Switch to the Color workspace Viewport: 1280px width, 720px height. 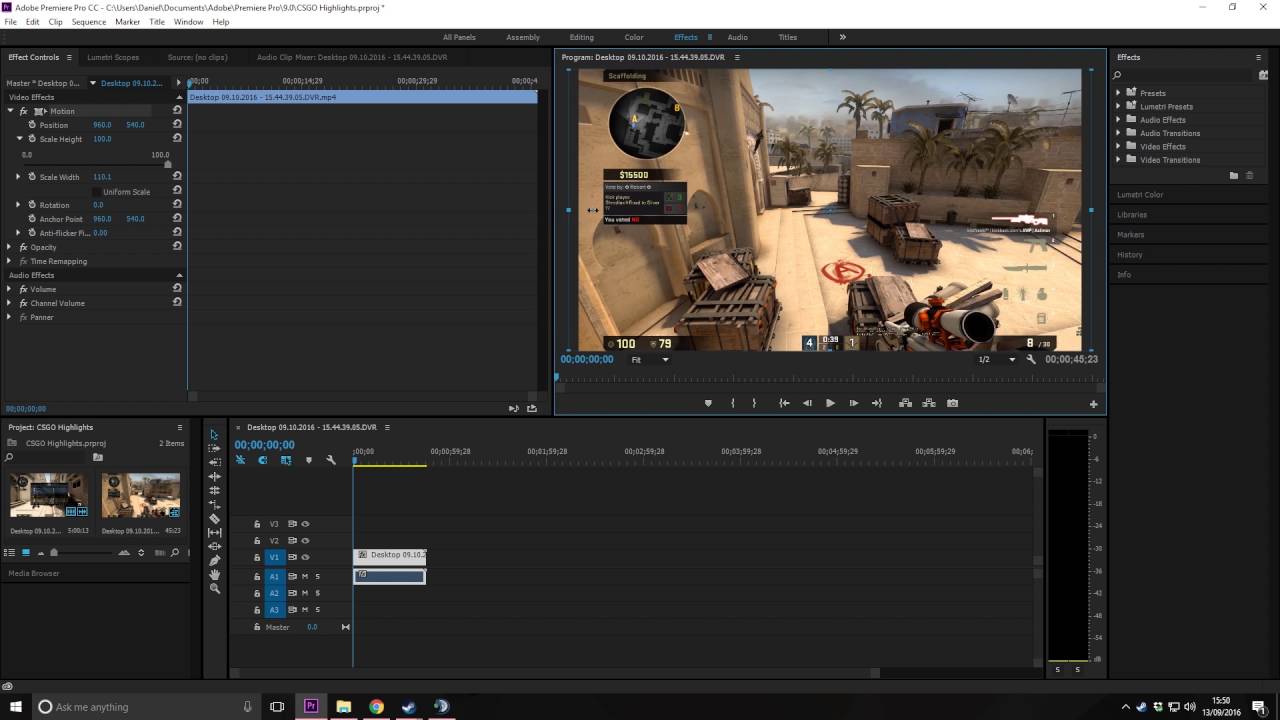[634, 37]
